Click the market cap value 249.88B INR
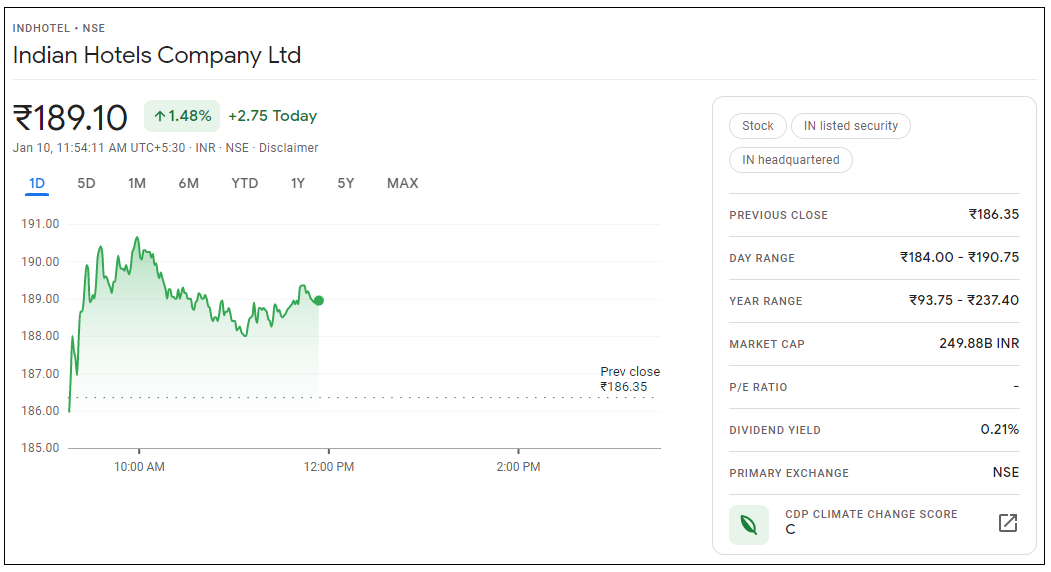This screenshot has height=572, width=1051. (x=979, y=343)
